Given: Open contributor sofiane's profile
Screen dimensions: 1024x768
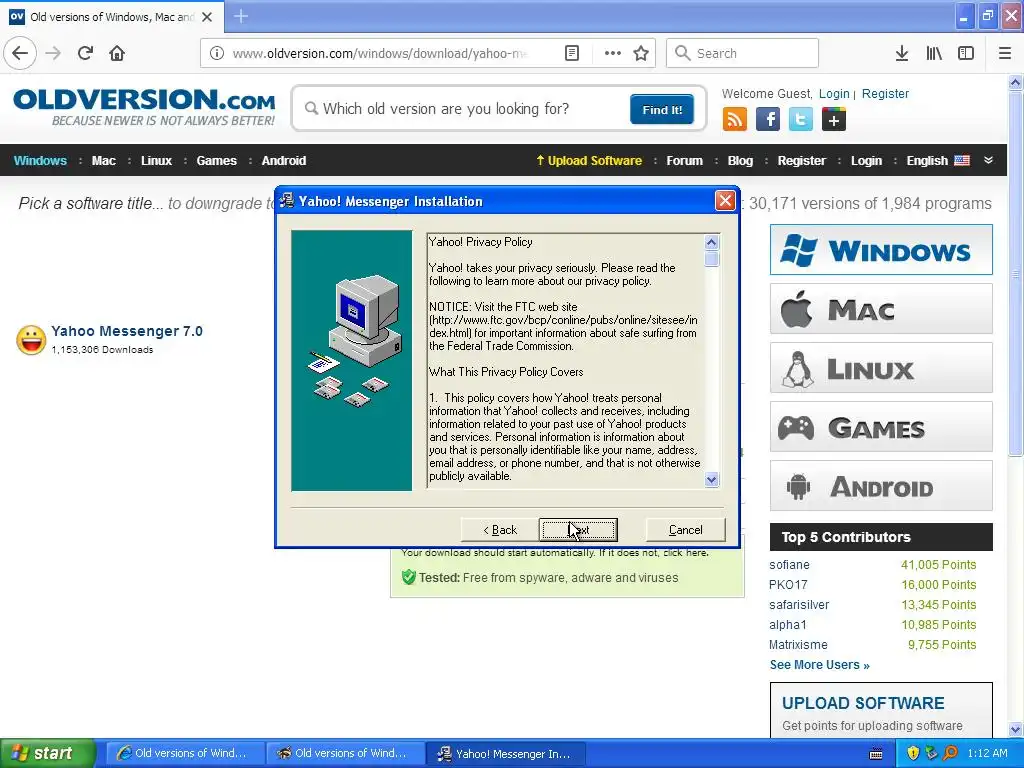Looking at the screenshot, I should click(x=790, y=565).
